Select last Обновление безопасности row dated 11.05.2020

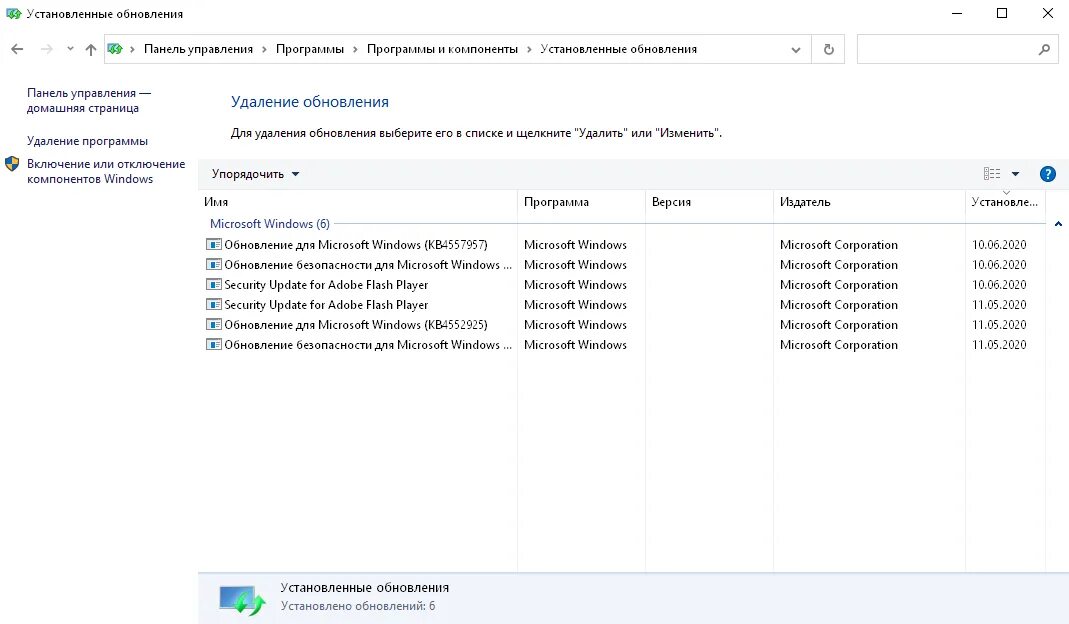[x=622, y=344]
